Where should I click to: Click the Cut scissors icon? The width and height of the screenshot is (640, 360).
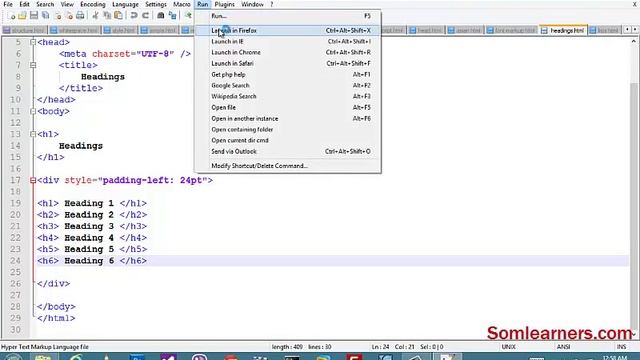tap(96, 16)
